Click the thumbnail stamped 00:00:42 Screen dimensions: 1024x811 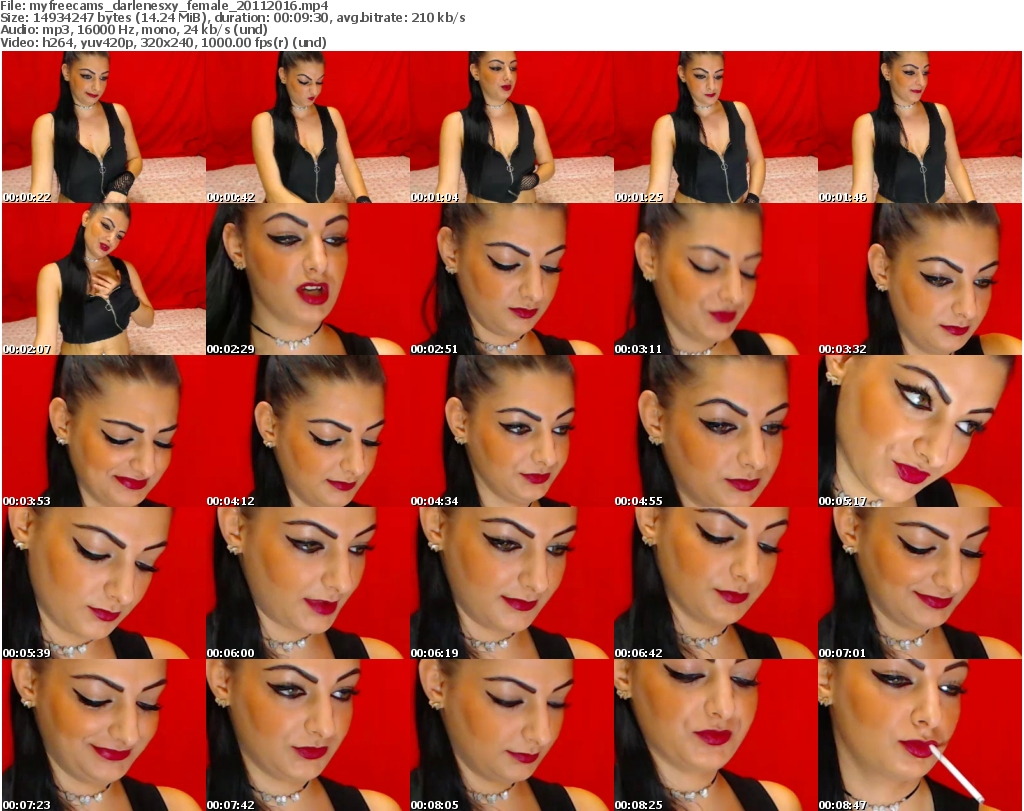[308, 127]
